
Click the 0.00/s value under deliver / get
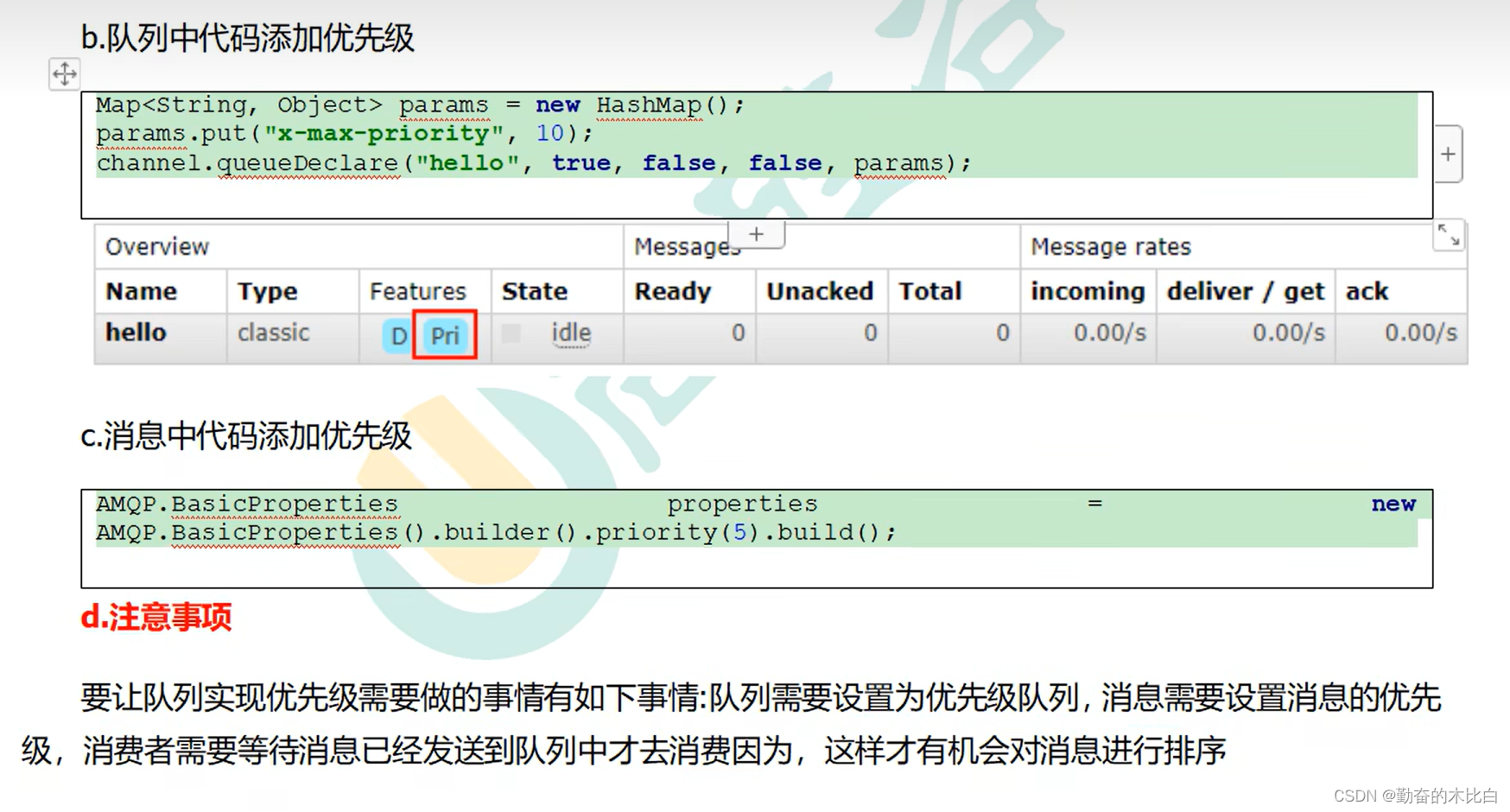click(1288, 333)
